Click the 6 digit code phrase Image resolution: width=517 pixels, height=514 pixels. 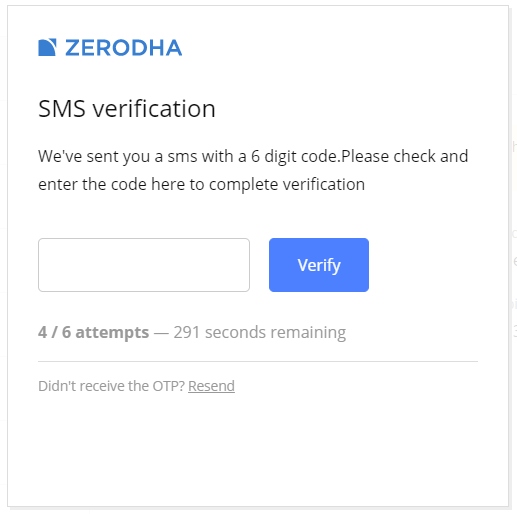[293, 156]
